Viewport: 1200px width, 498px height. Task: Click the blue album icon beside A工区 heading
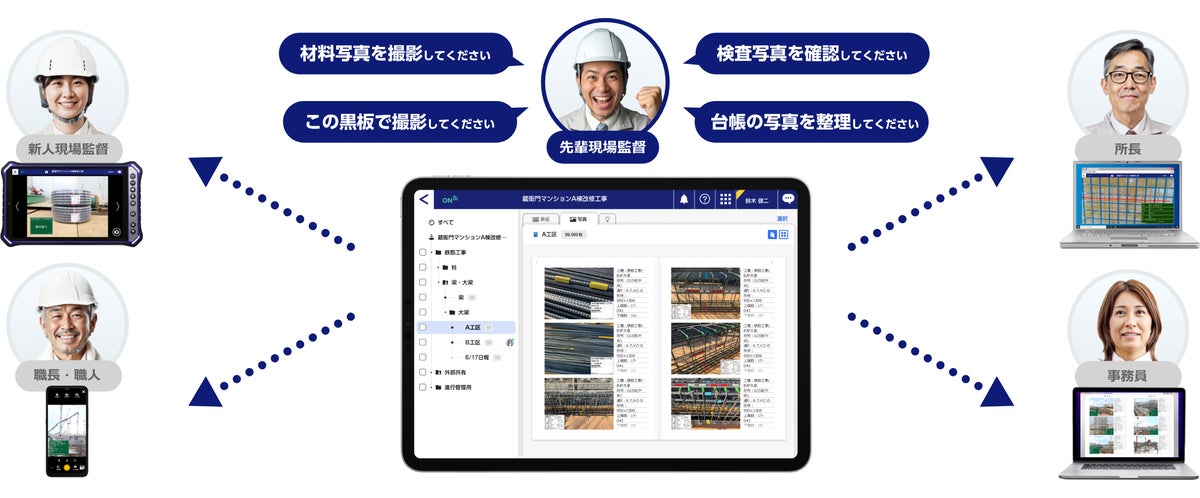click(x=535, y=234)
